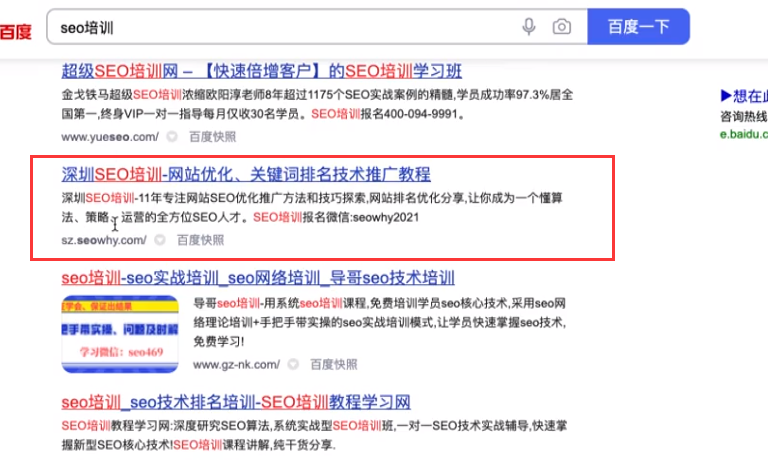Click the sz.seowhy.com URL
The height and width of the screenshot is (460, 768).
(104, 241)
